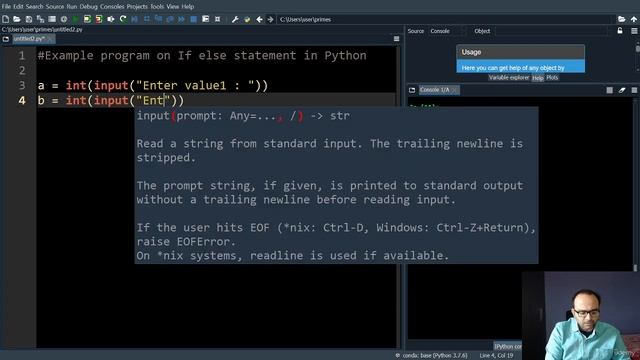Click the Help pane Object input field

click(x=552, y=31)
